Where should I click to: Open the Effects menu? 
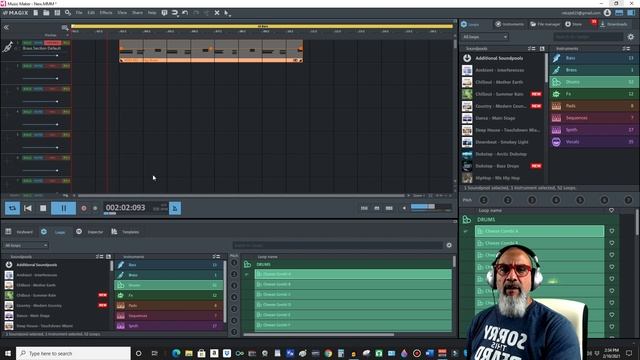coord(106,13)
